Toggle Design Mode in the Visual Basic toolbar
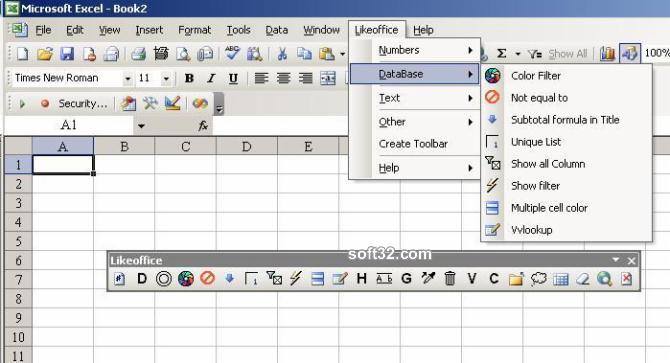 (172, 103)
